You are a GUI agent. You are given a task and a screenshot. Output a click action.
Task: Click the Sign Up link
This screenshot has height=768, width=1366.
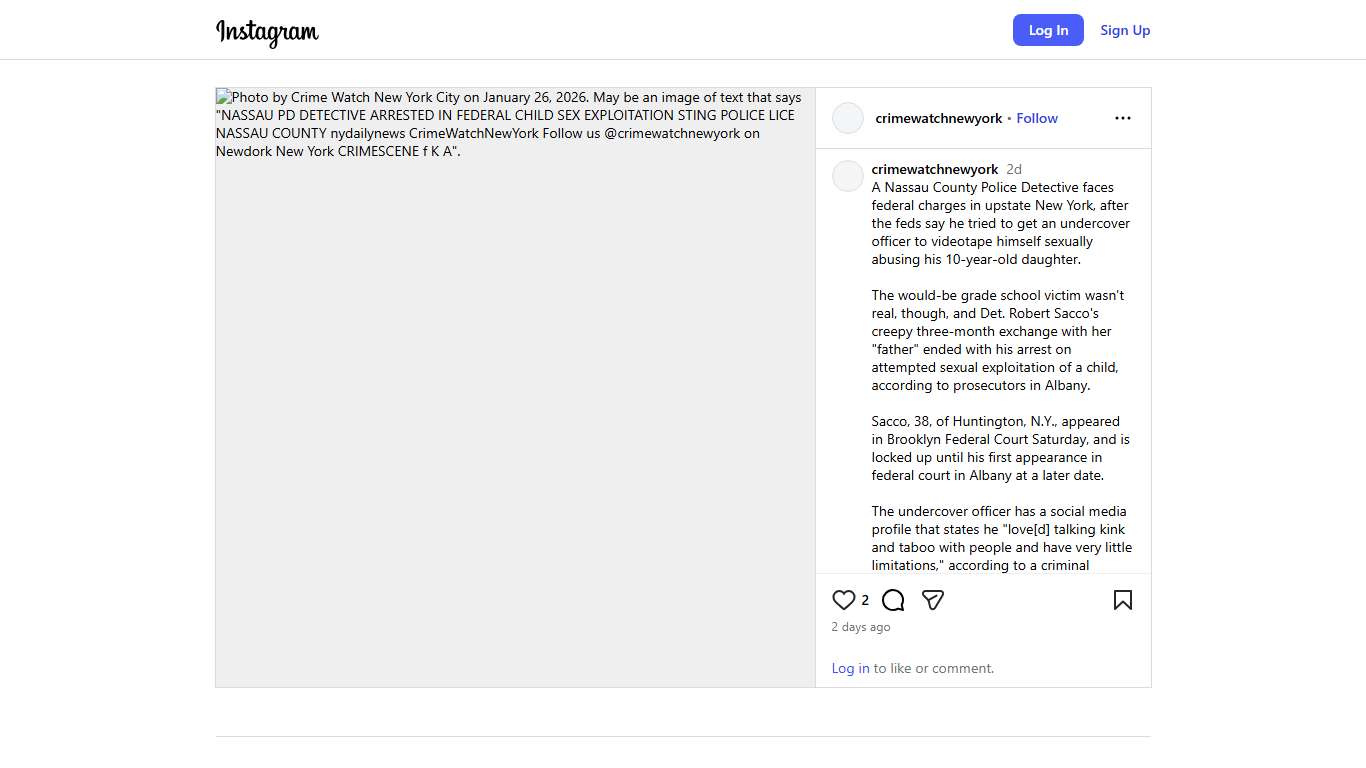(x=1125, y=30)
